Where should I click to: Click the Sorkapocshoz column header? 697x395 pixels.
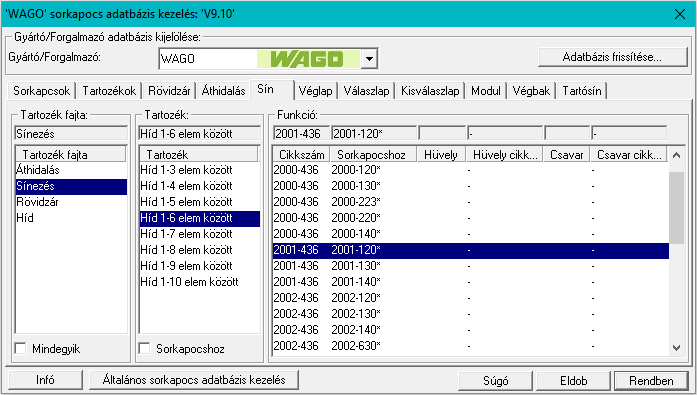pyautogui.click(x=373, y=155)
